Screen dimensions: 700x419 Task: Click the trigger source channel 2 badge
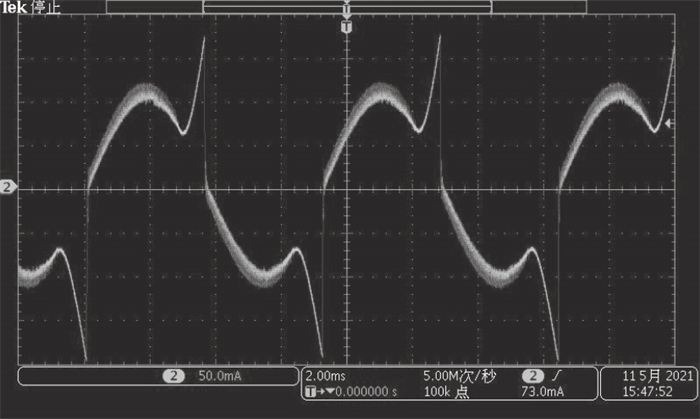533,376
